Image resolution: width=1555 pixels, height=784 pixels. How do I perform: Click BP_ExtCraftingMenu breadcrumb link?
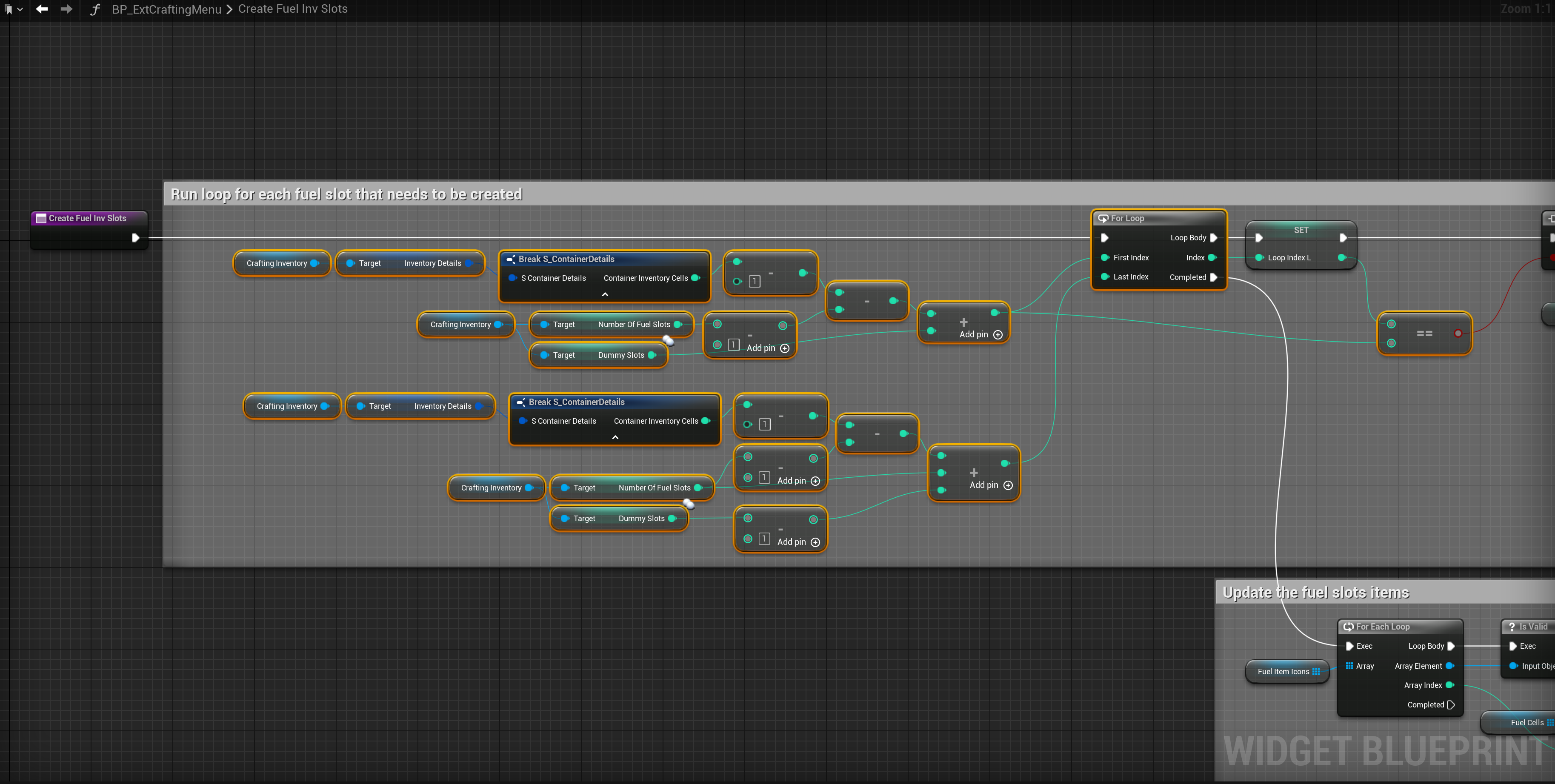point(166,9)
